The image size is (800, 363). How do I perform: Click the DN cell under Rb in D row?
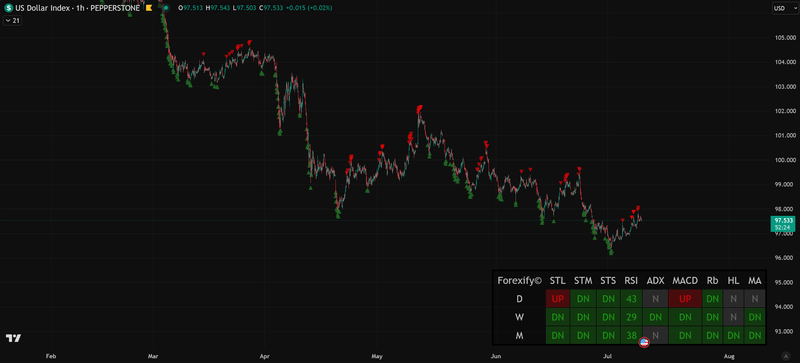point(712,299)
